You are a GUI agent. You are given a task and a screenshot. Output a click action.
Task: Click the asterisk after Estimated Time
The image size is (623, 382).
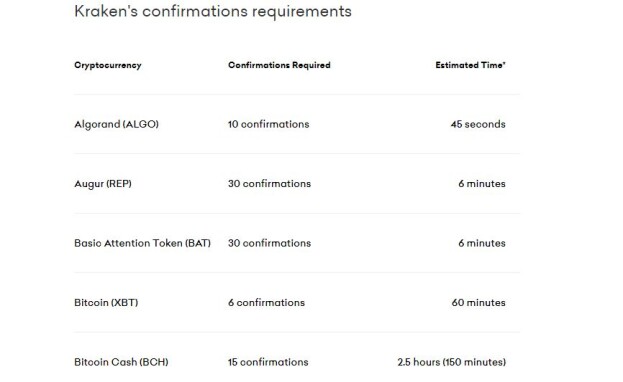(x=504, y=62)
